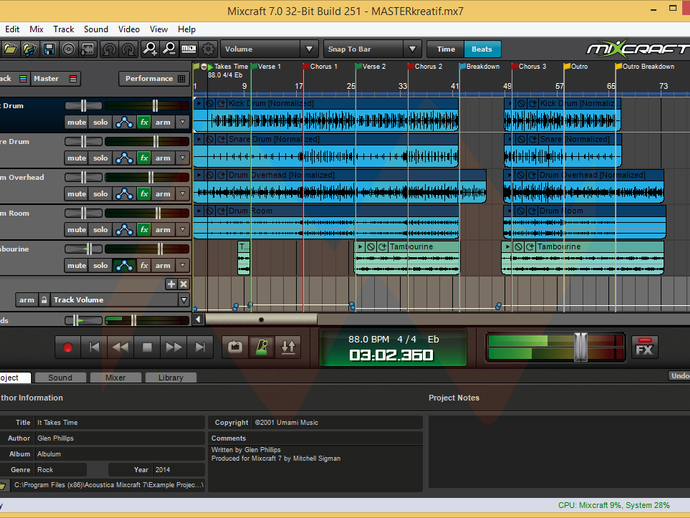Click the record button in transport
Viewport: 690px width, 518px height.
[68, 348]
